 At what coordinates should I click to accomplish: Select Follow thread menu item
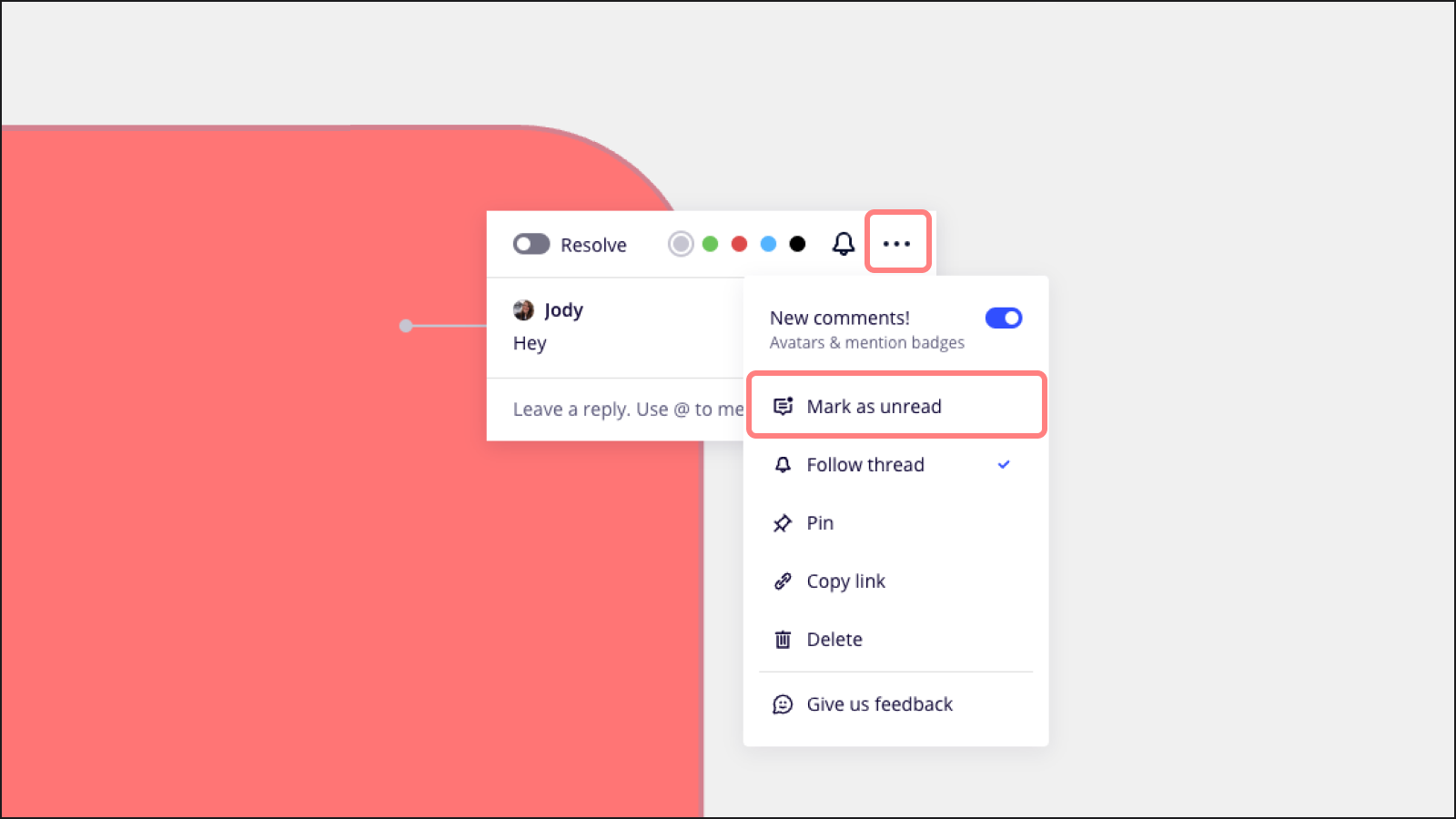pyautogui.click(x=864, y=465)
